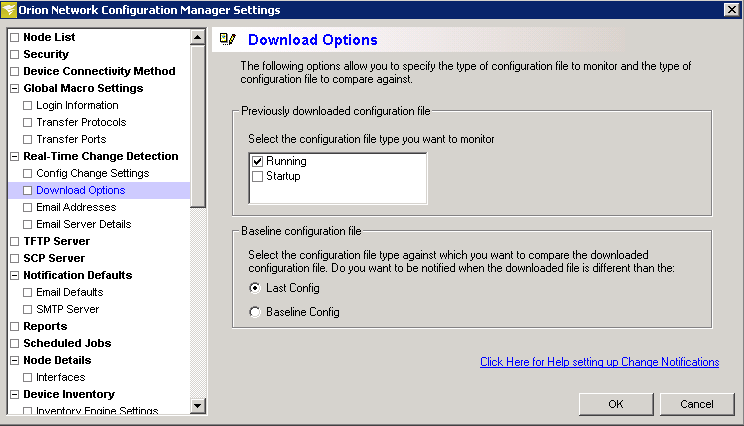Screen dimensions: 744x426
Task: Open the SCP Server settings
Action: (54, 259)
